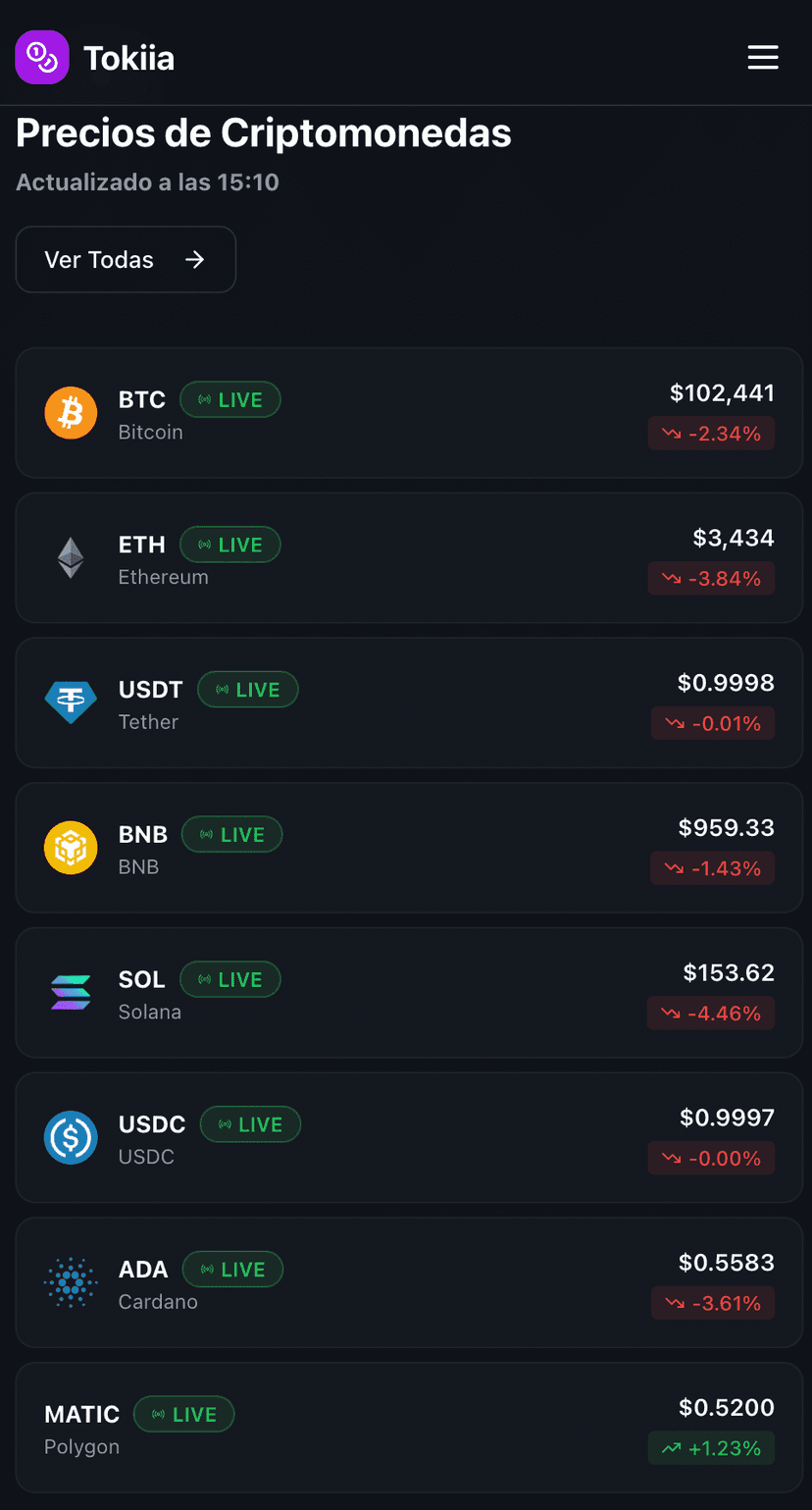Click the USDC coin icon
This screenshot has height=1510, width=812.
coord(71,1137)
